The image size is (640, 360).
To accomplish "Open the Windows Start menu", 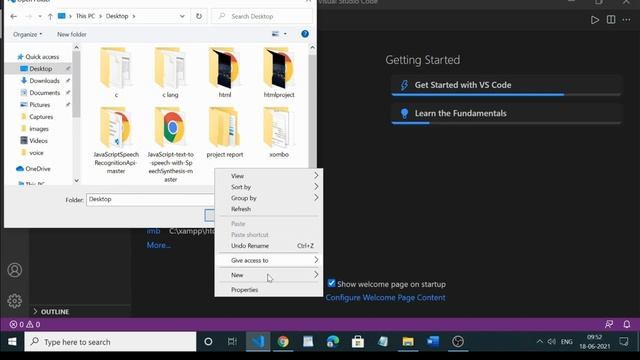I will pos(12,342).
